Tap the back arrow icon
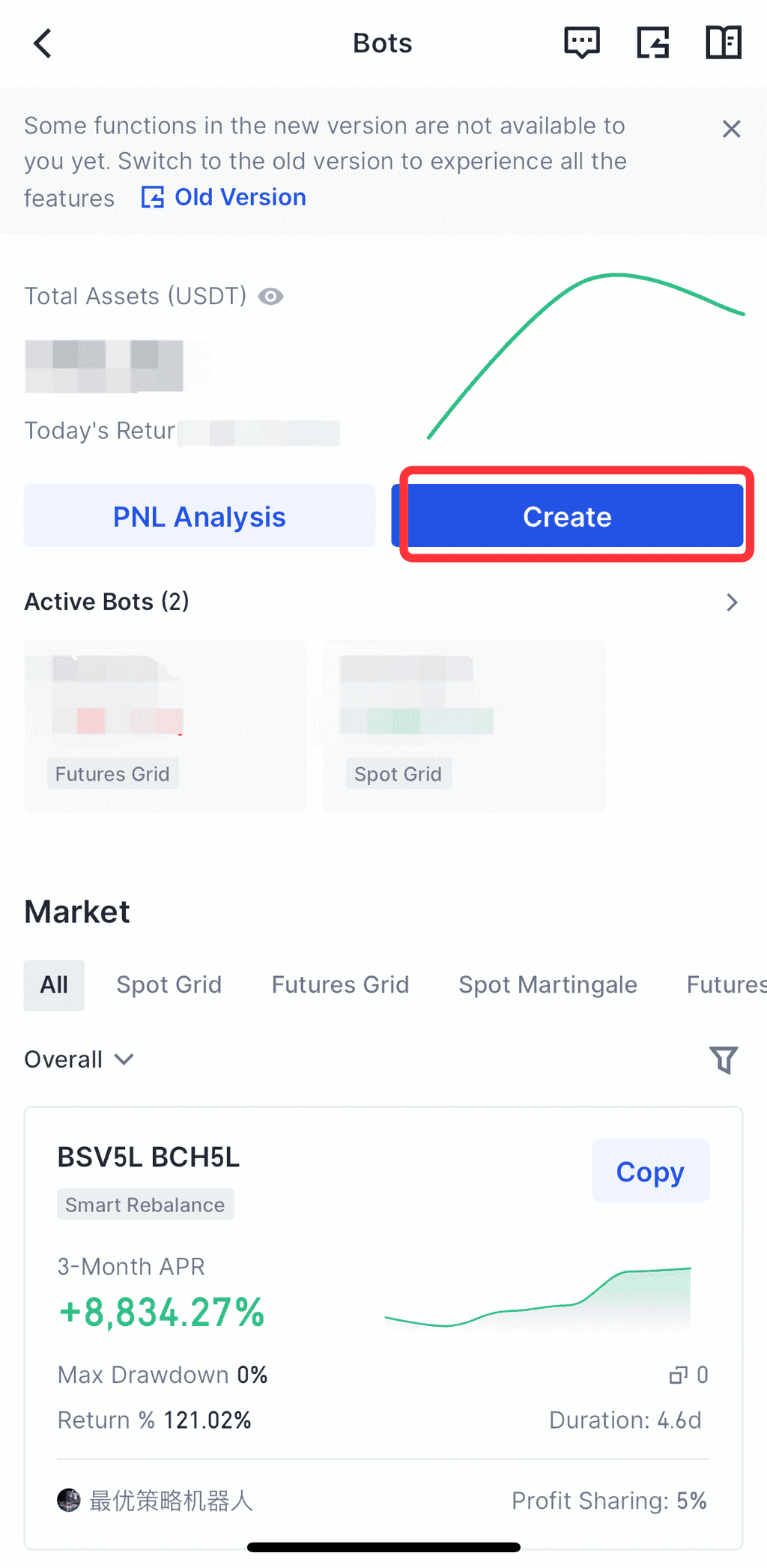The height and width of the screenshot is (1568, 767). pos(43,43)
